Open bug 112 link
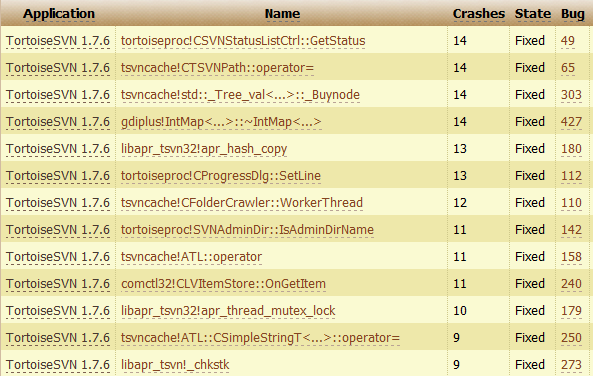 tap(571, 176)
